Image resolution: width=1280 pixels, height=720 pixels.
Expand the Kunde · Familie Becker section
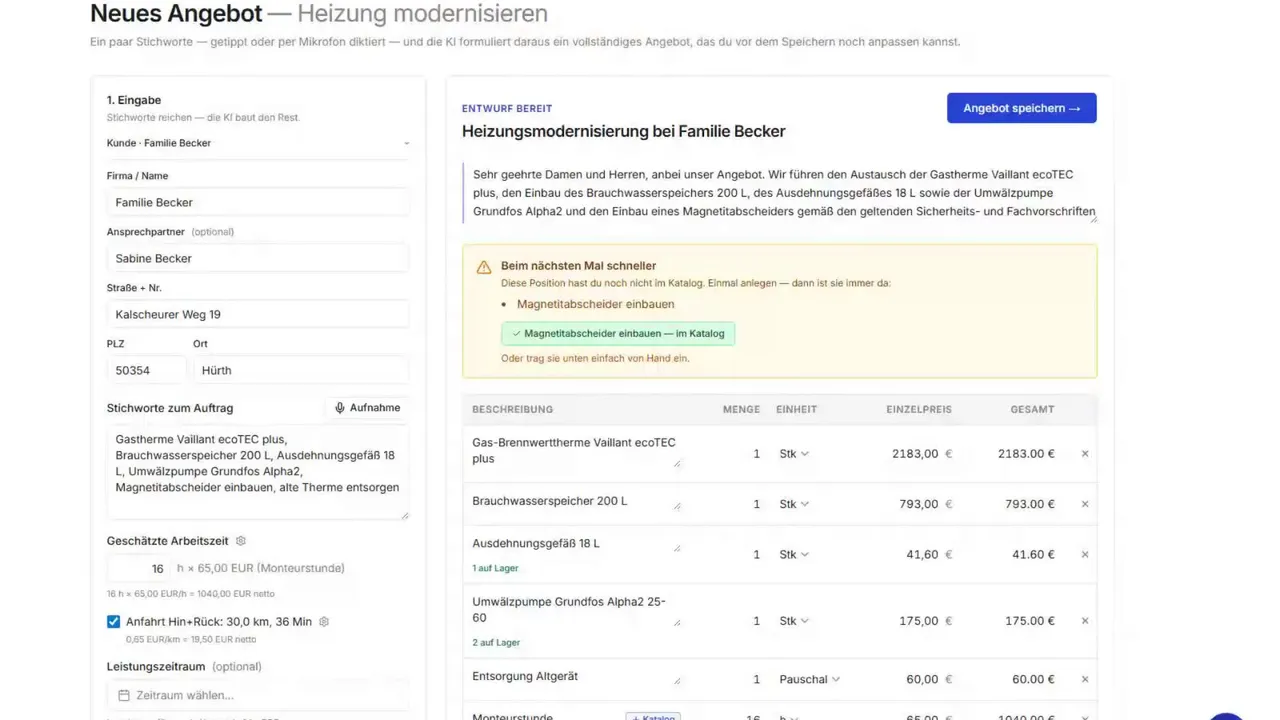pos(258,143)
